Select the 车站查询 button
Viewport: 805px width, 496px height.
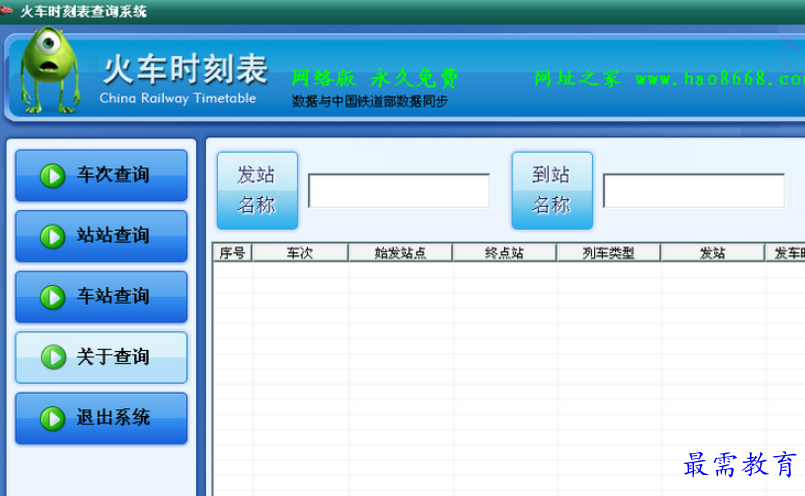(x=101, y=297)
